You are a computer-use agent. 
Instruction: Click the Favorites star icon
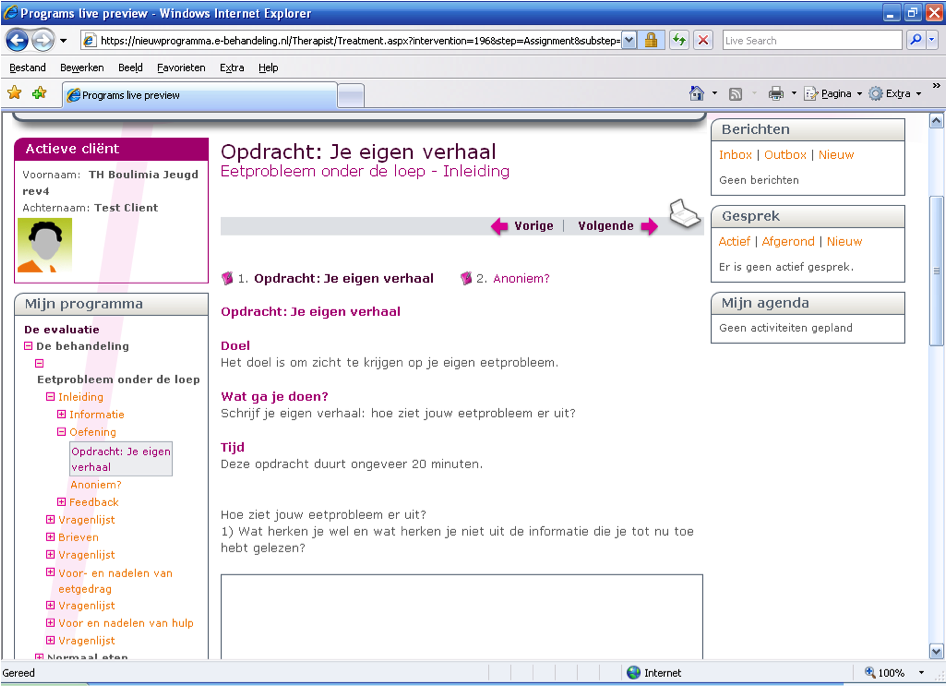click(15, 93)
